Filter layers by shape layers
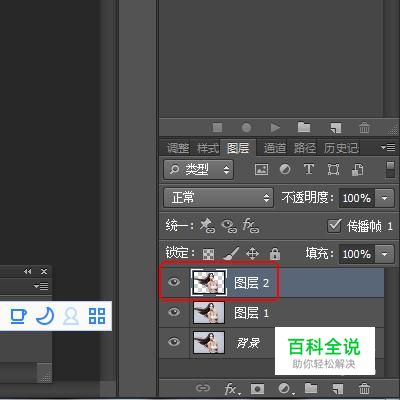 coord(333,170)
